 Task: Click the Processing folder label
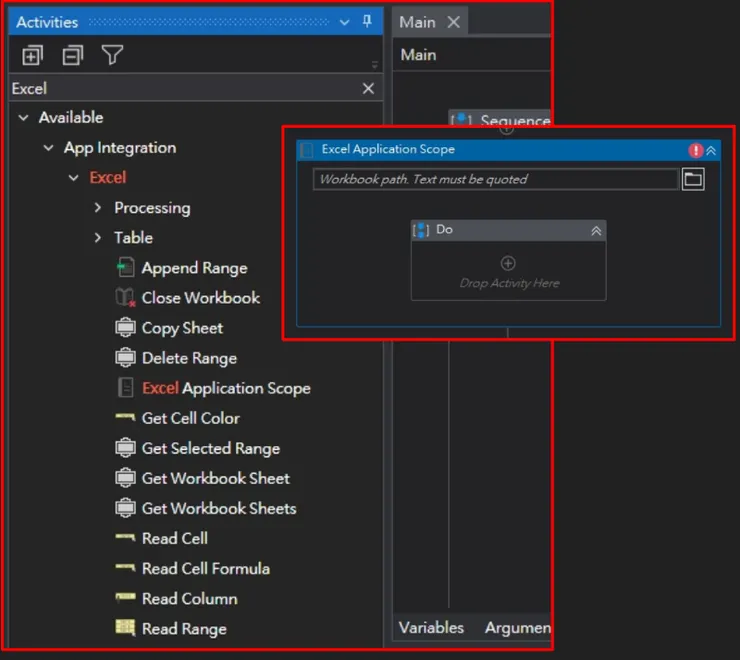click(152, 208)
